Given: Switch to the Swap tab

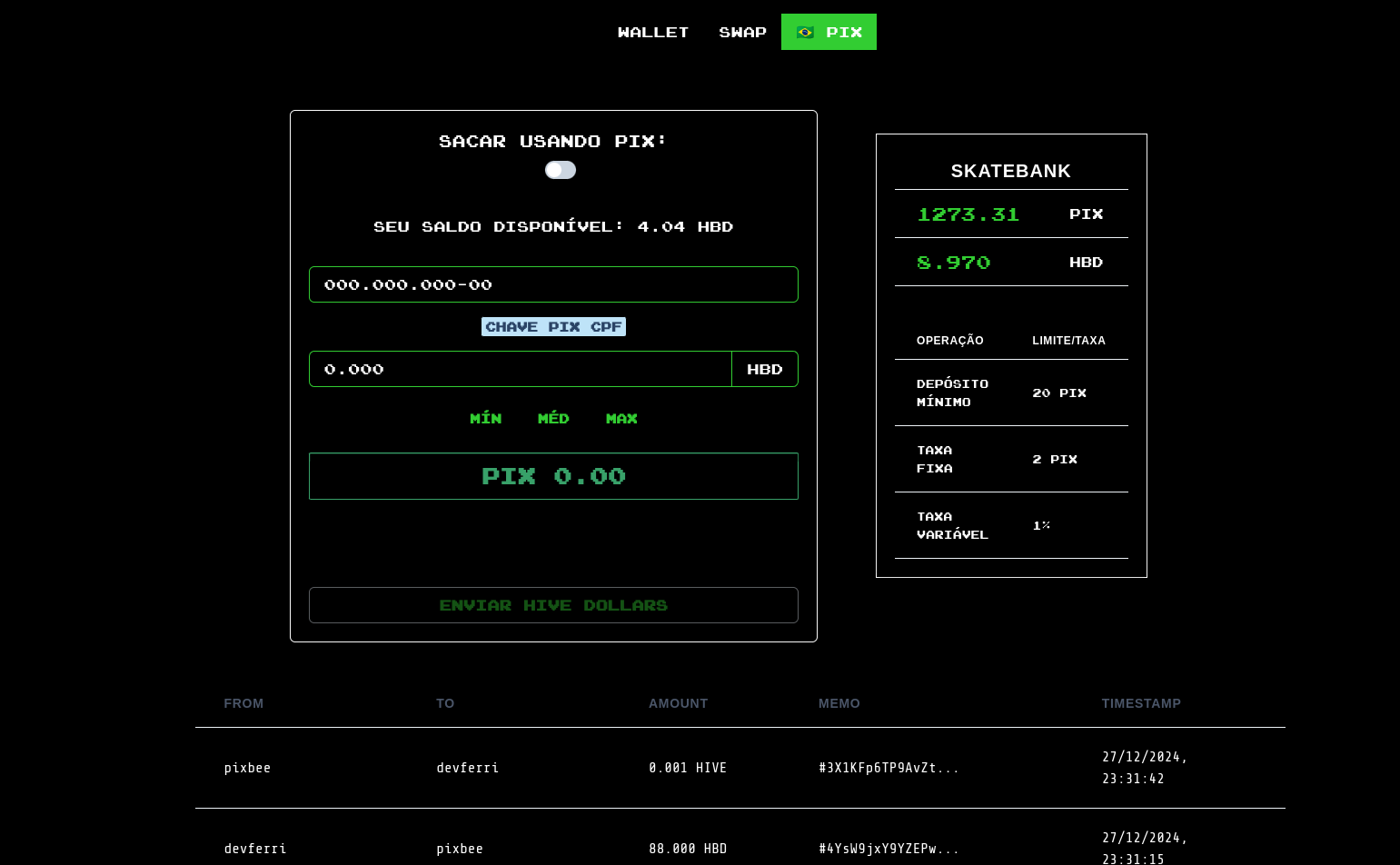Looking at the screenshot, I should [x=742, y=32].
